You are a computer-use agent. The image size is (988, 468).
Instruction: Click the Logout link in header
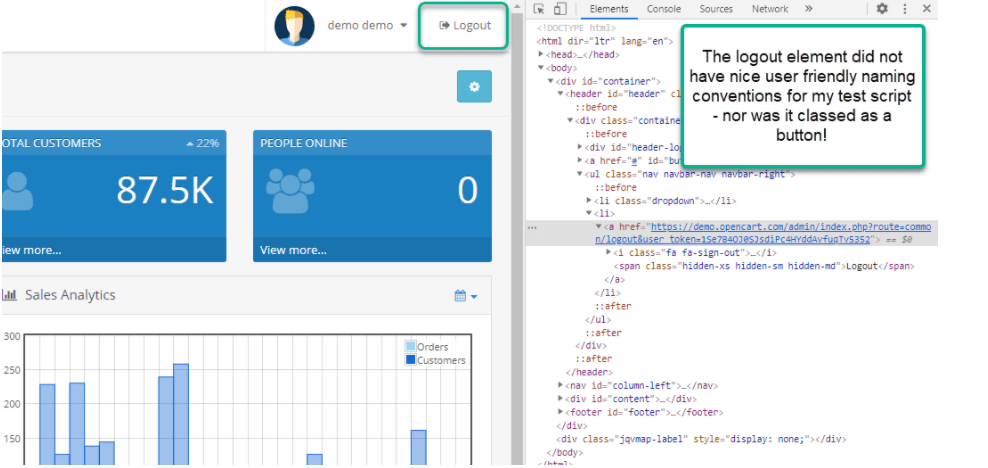(x=464, y=25)
